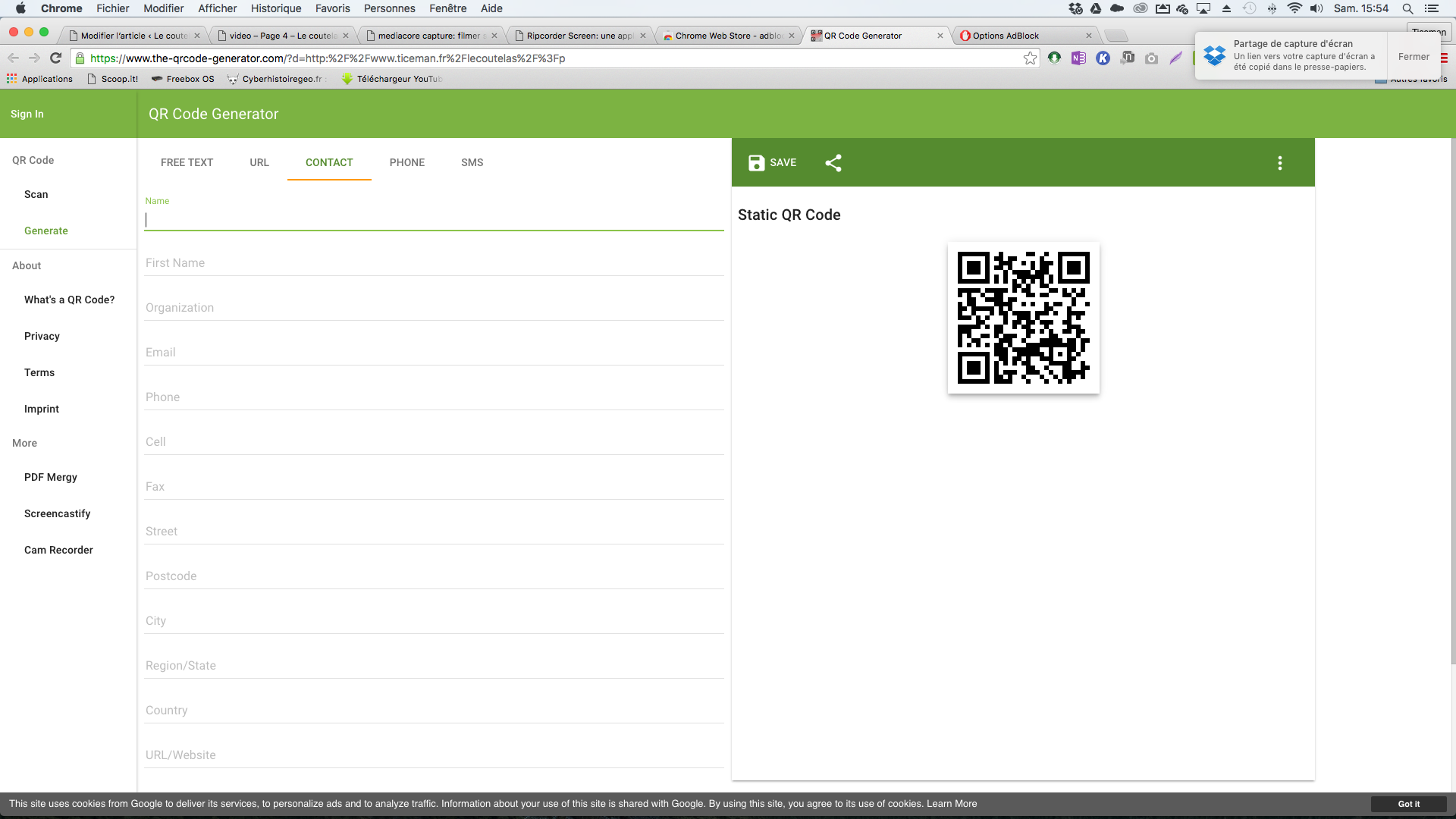The height and width of the screenshot is (819, 1456).
Task: Open the Scan sidebar item
Action: pyautogui.click(x=36, y=194)
